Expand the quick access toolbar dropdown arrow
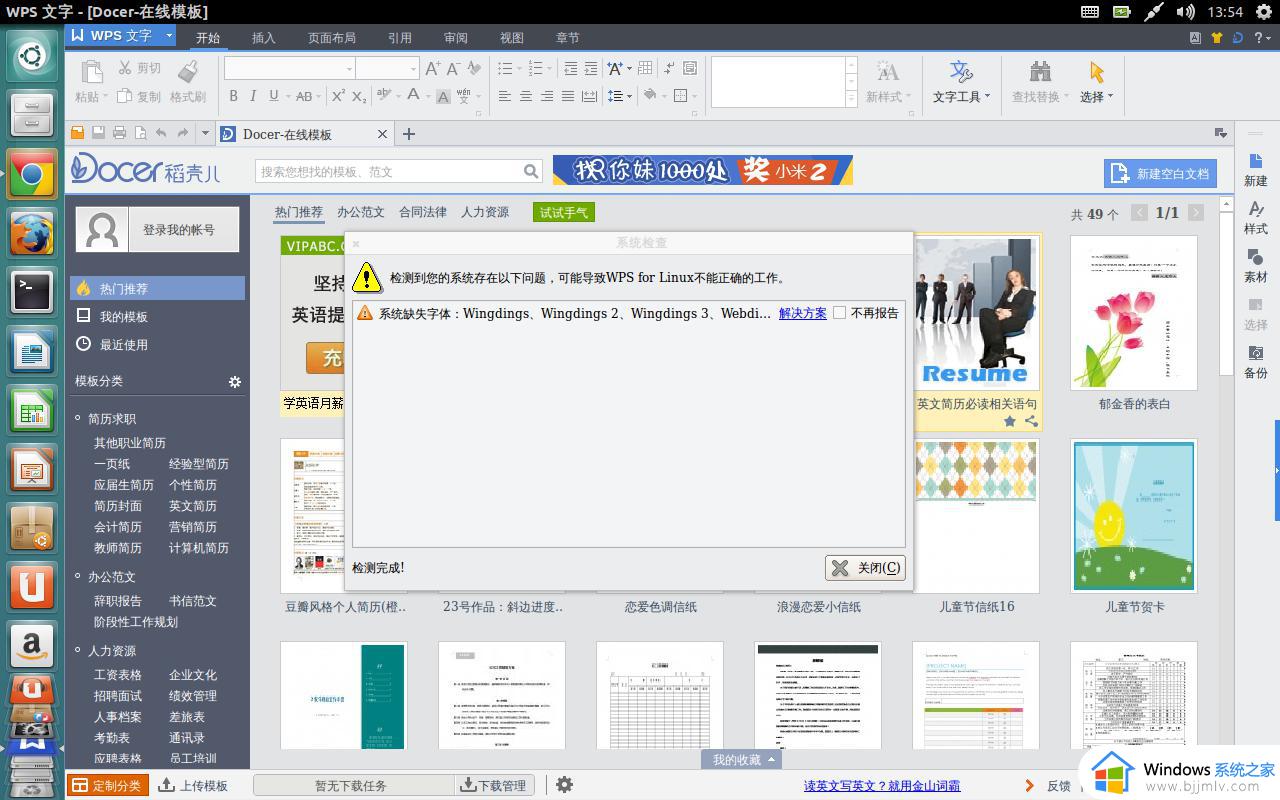The height and width of the screenshot is (800, 1280). coord(205,133)
